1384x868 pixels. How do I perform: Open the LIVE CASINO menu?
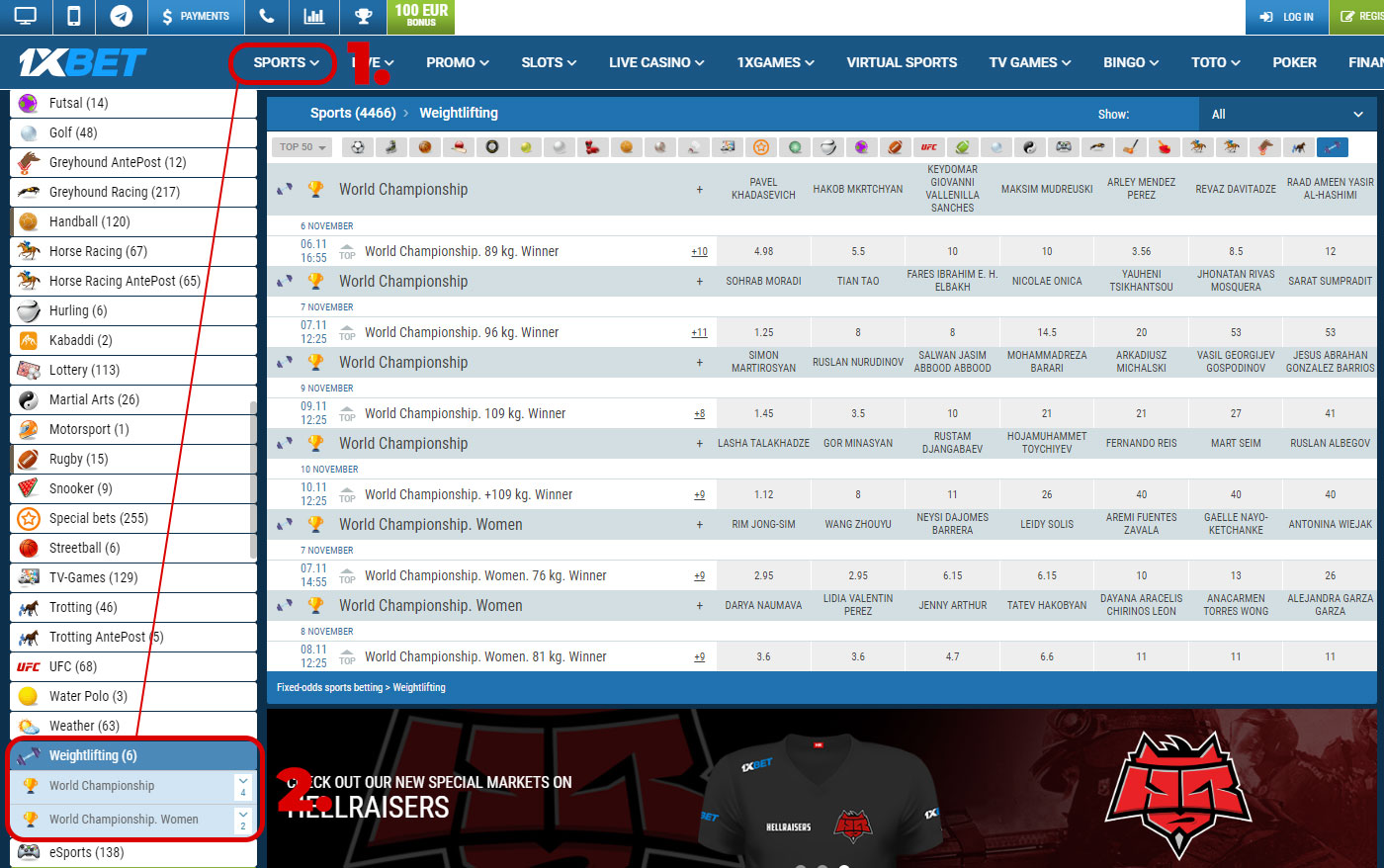click(655, 62)
